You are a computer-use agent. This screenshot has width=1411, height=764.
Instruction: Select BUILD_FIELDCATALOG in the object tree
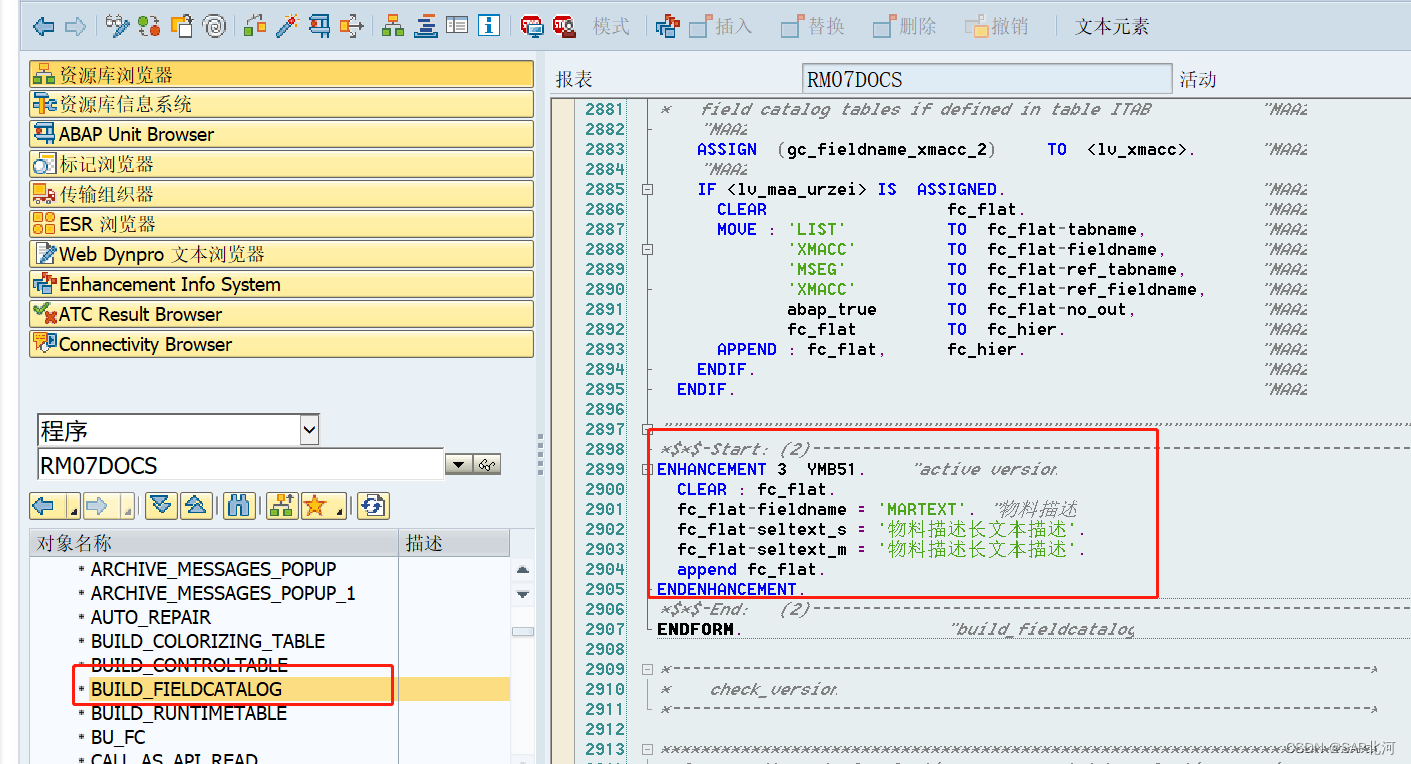pos(186,689)
